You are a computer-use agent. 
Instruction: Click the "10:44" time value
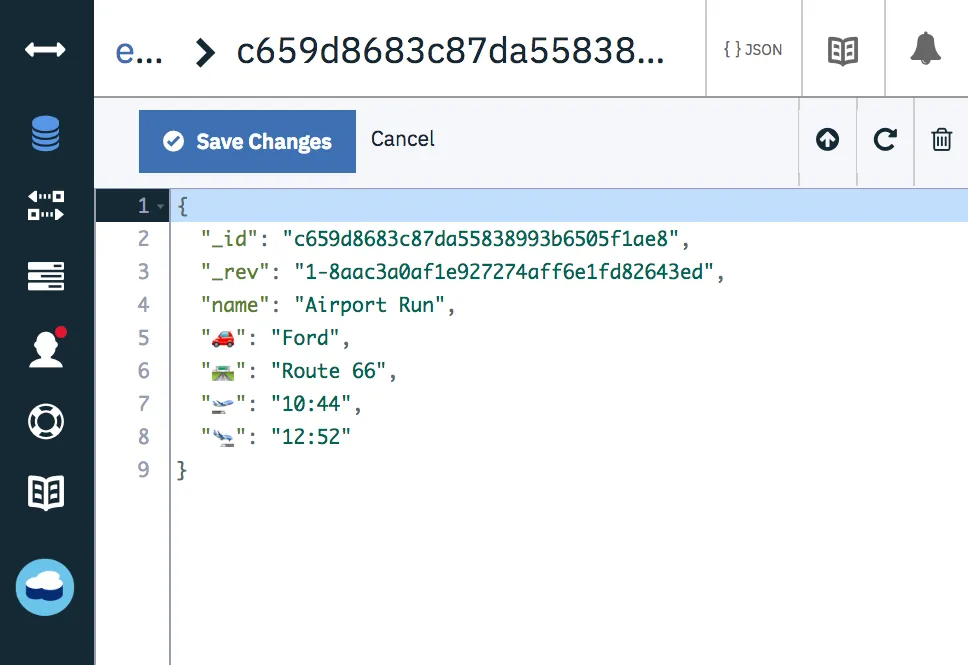311,404
